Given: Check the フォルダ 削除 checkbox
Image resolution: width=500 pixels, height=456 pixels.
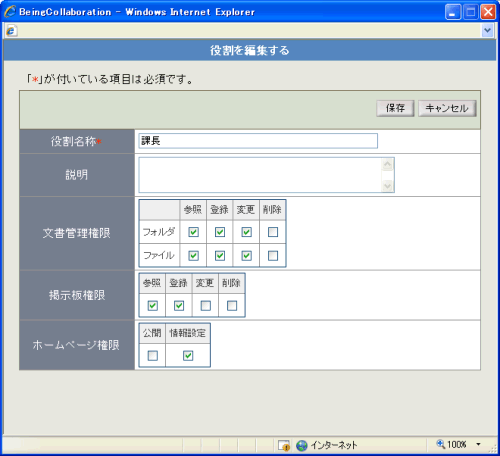Looking at the screenshot, I should pyautogui.click(x=273, y=232).
